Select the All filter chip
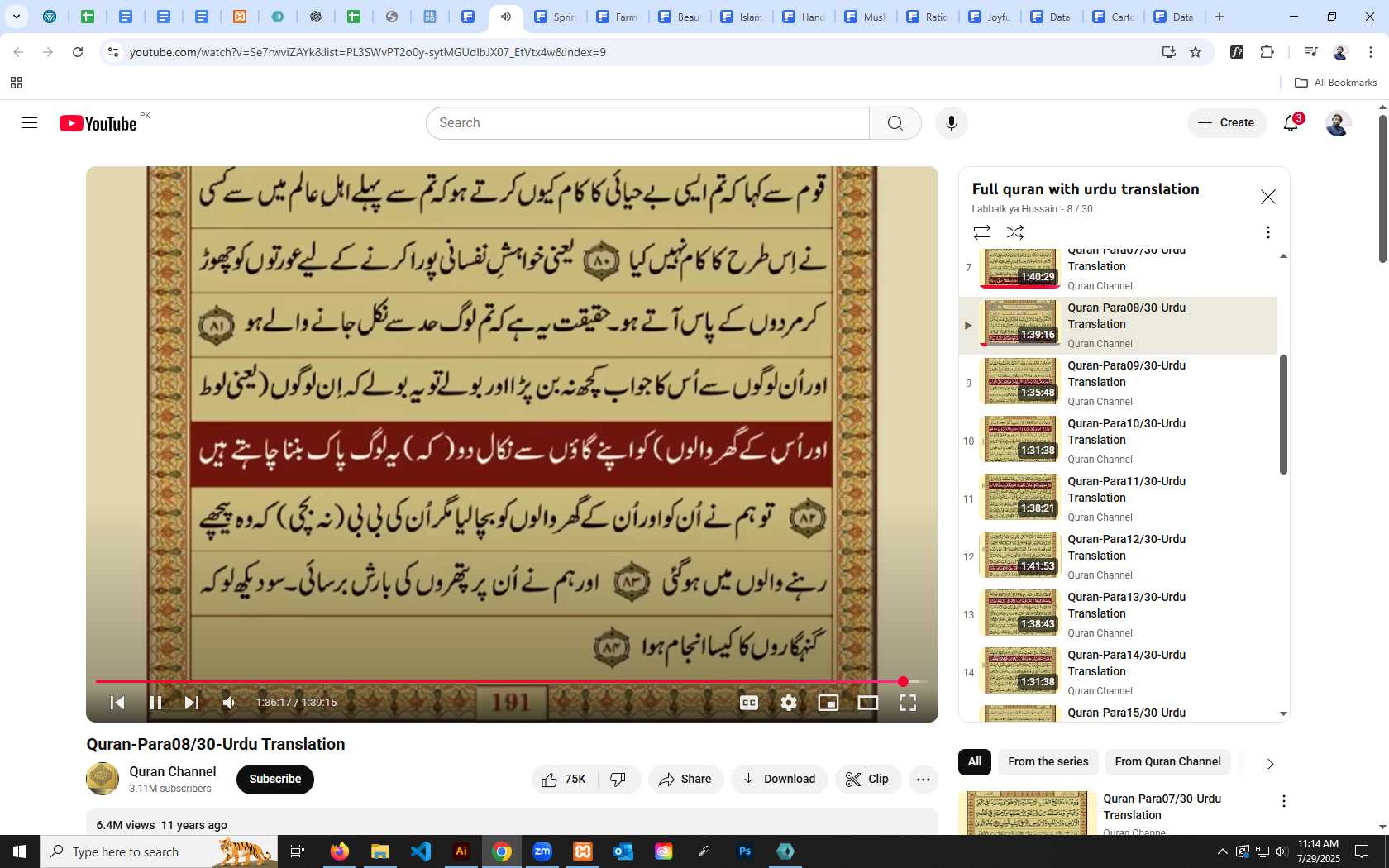The image size is (1389, 868). tap(975, 762)
